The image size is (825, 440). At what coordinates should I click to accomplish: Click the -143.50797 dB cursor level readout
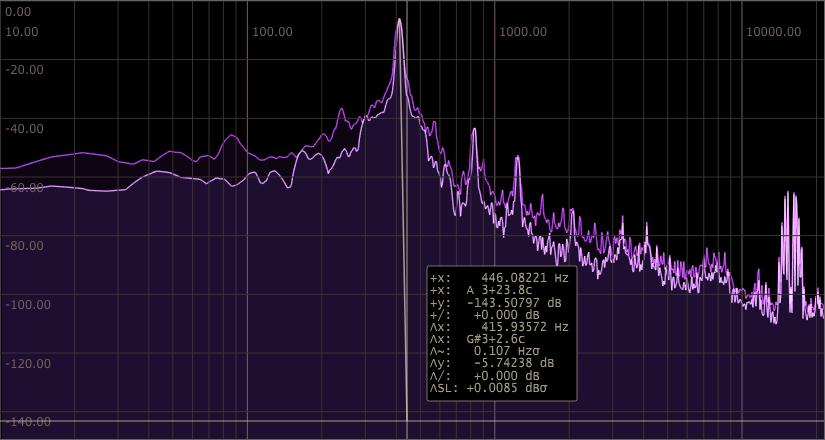[x=514, y=303]
